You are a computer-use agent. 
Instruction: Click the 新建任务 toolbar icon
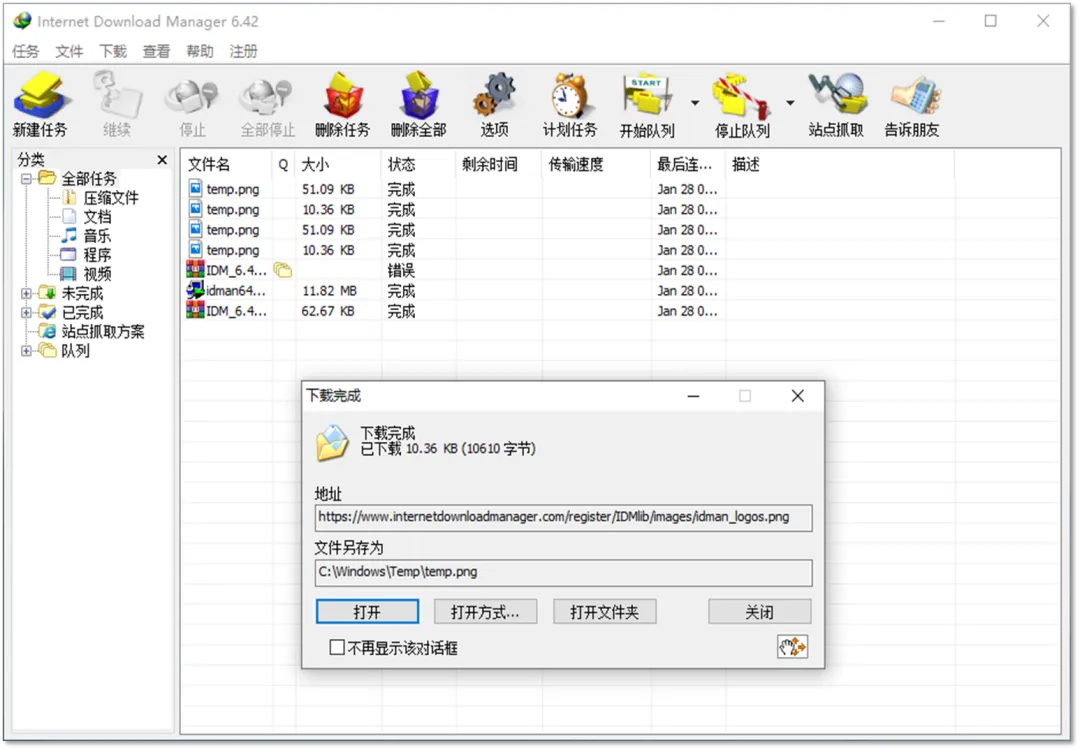click(40, 104)
